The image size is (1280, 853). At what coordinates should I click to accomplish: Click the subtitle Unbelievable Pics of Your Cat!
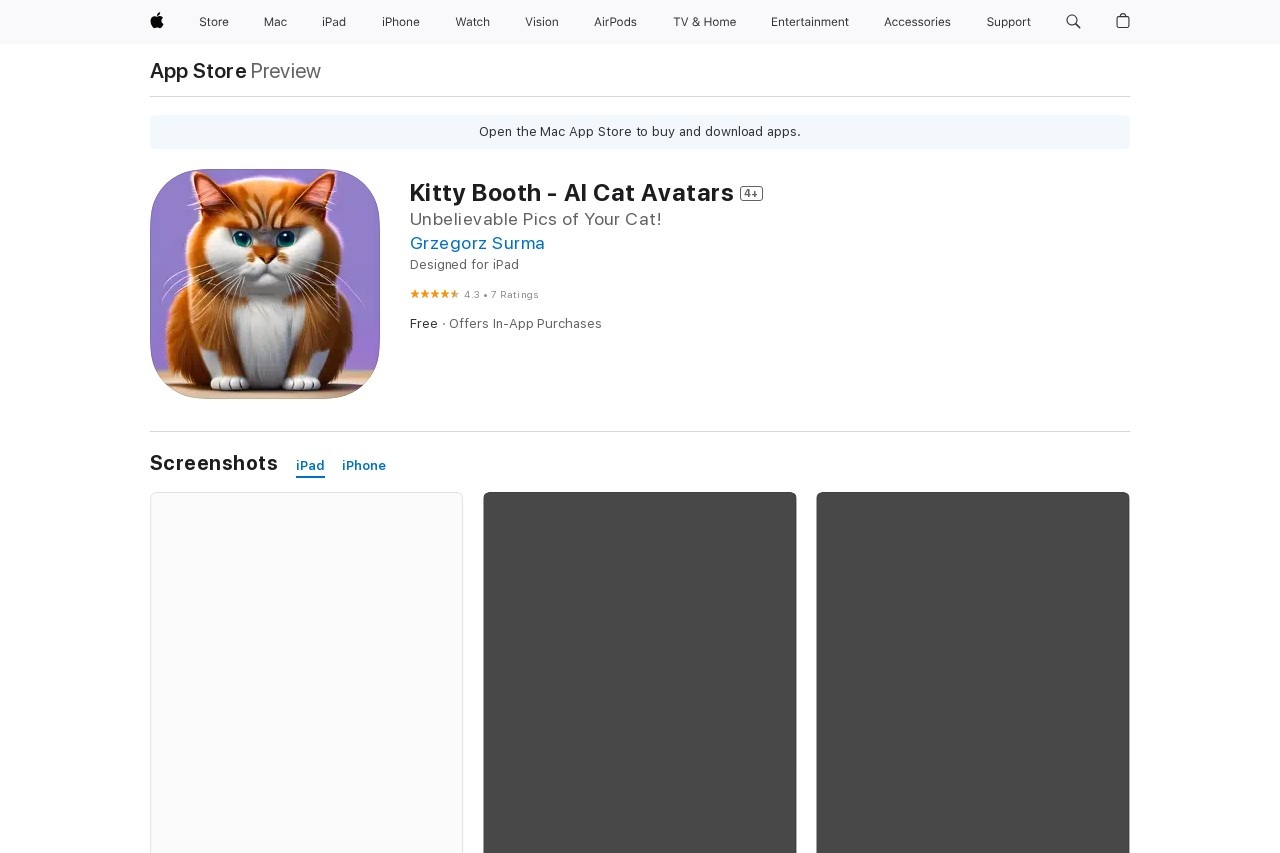(x=536, y=219)
